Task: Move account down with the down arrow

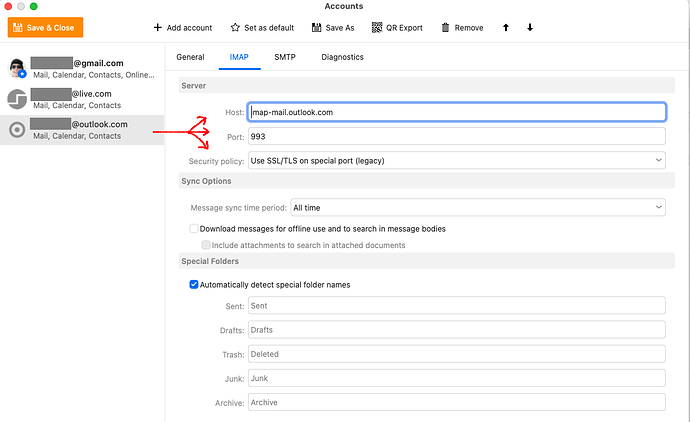Action: 530,27
